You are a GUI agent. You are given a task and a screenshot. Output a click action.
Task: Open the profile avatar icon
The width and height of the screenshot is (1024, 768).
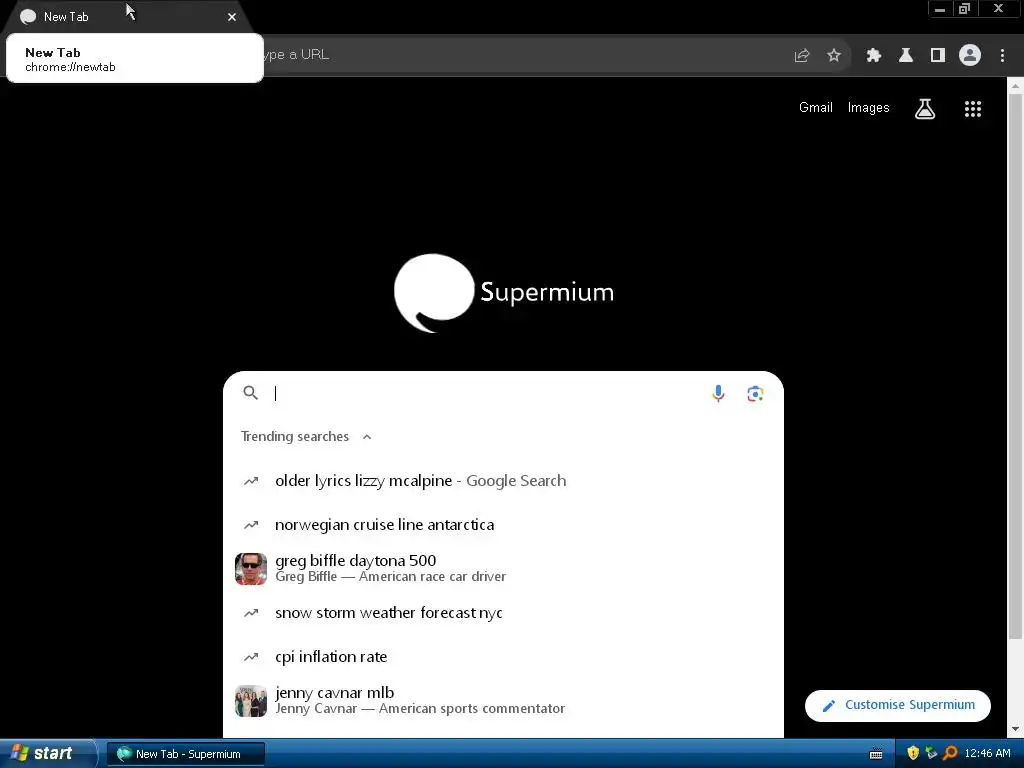pyautogui.click(x=970, y=55)
